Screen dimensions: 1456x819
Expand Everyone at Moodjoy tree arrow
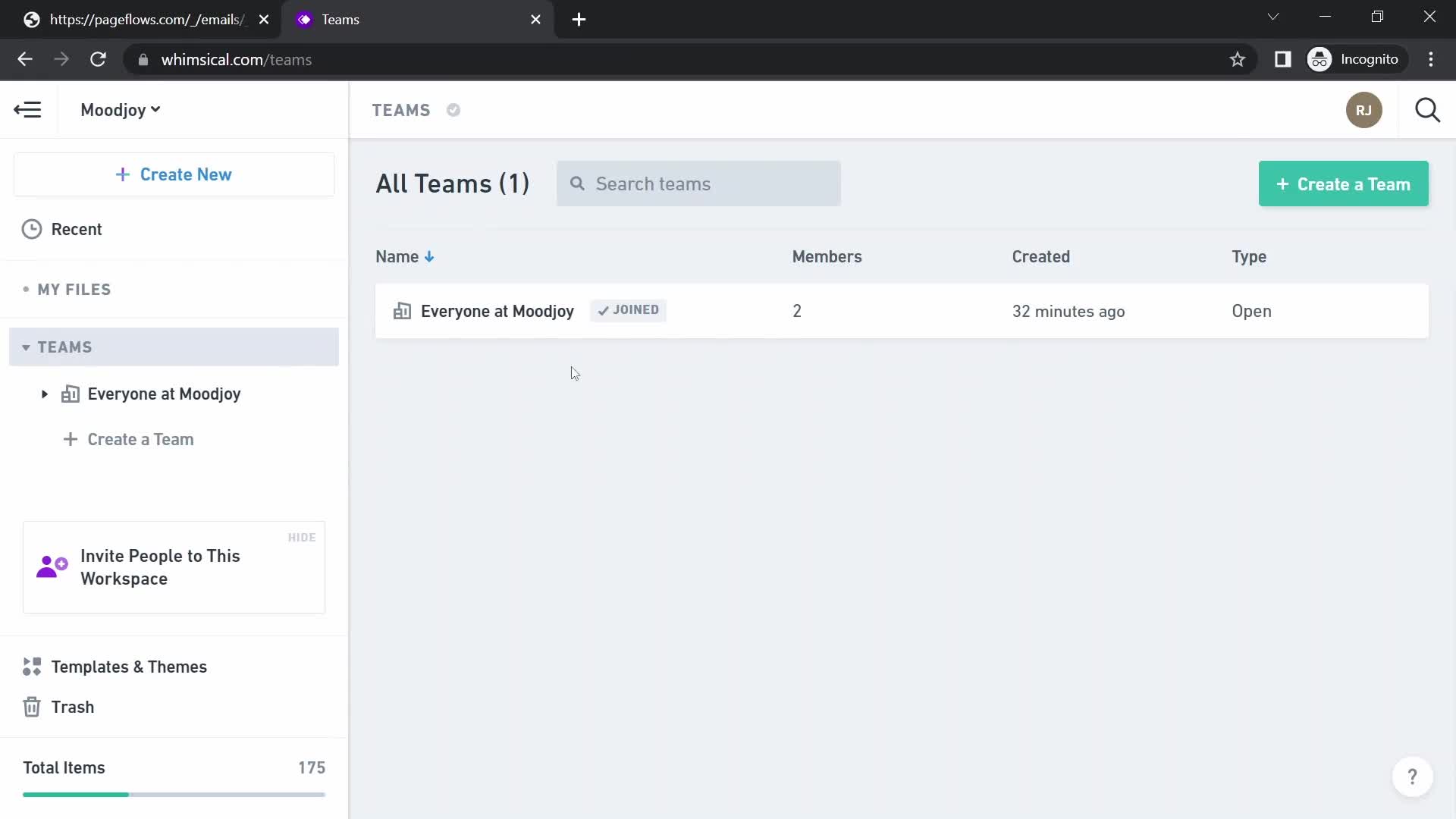(x=45, y=394)
